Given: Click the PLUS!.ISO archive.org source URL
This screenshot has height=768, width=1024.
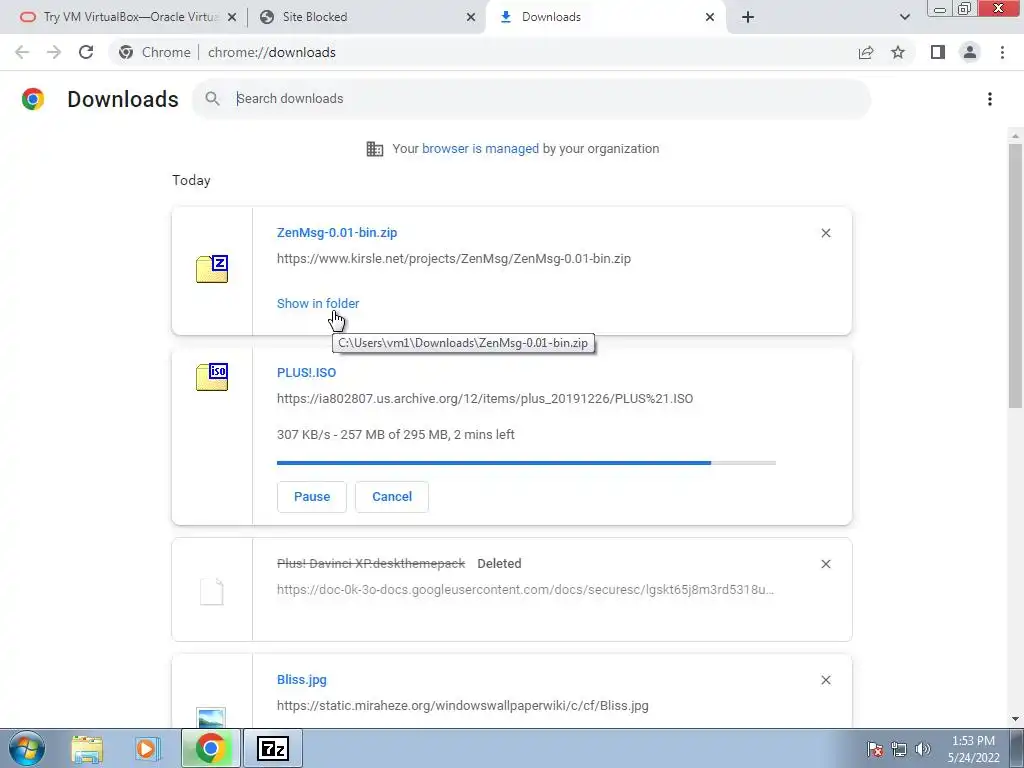Looking at the screenshot, I should tap(485, 399).
